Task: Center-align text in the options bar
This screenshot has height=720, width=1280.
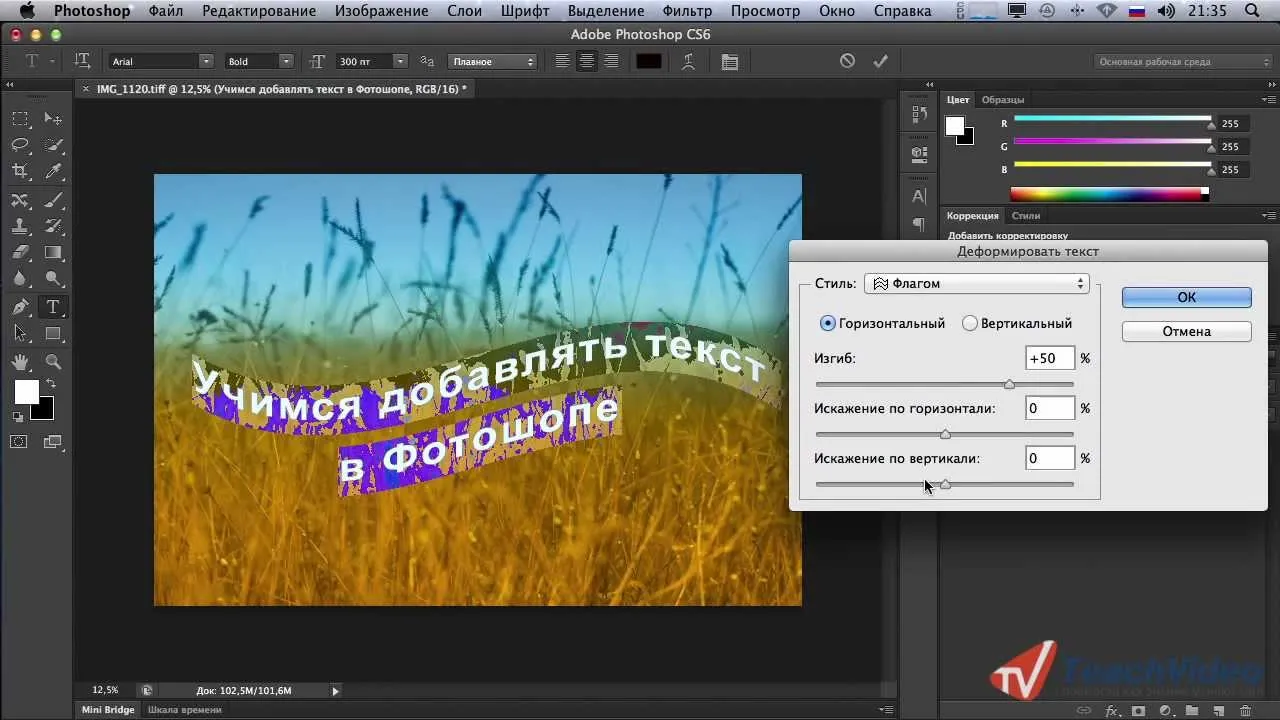Action: (x=587, y=61)
